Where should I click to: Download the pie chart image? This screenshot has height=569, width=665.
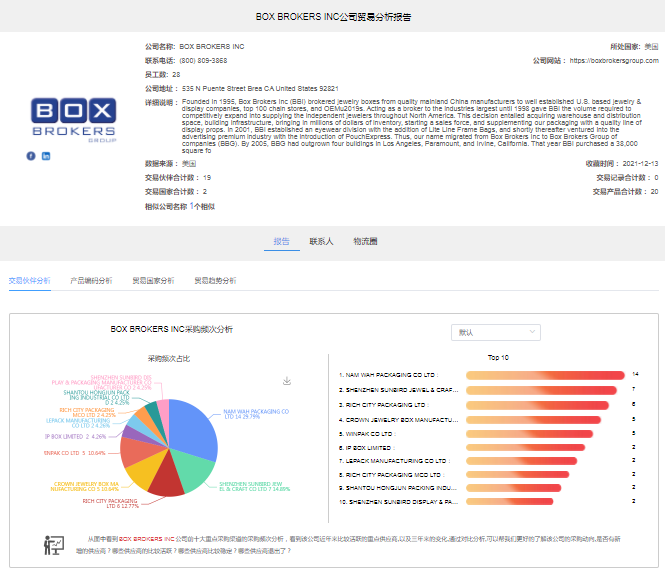coord(287,381)
